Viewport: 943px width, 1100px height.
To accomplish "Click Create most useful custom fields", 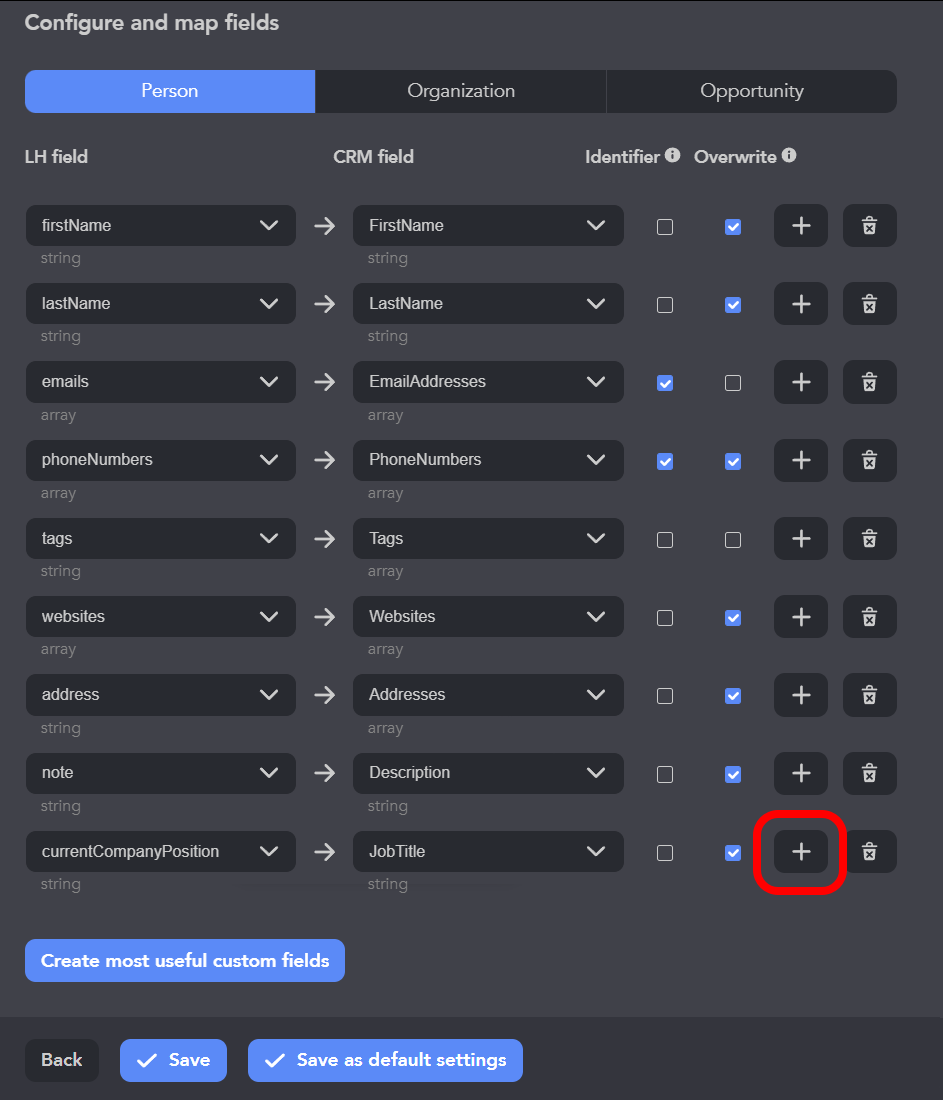I will pyautogui.click(x=185, y=961).
